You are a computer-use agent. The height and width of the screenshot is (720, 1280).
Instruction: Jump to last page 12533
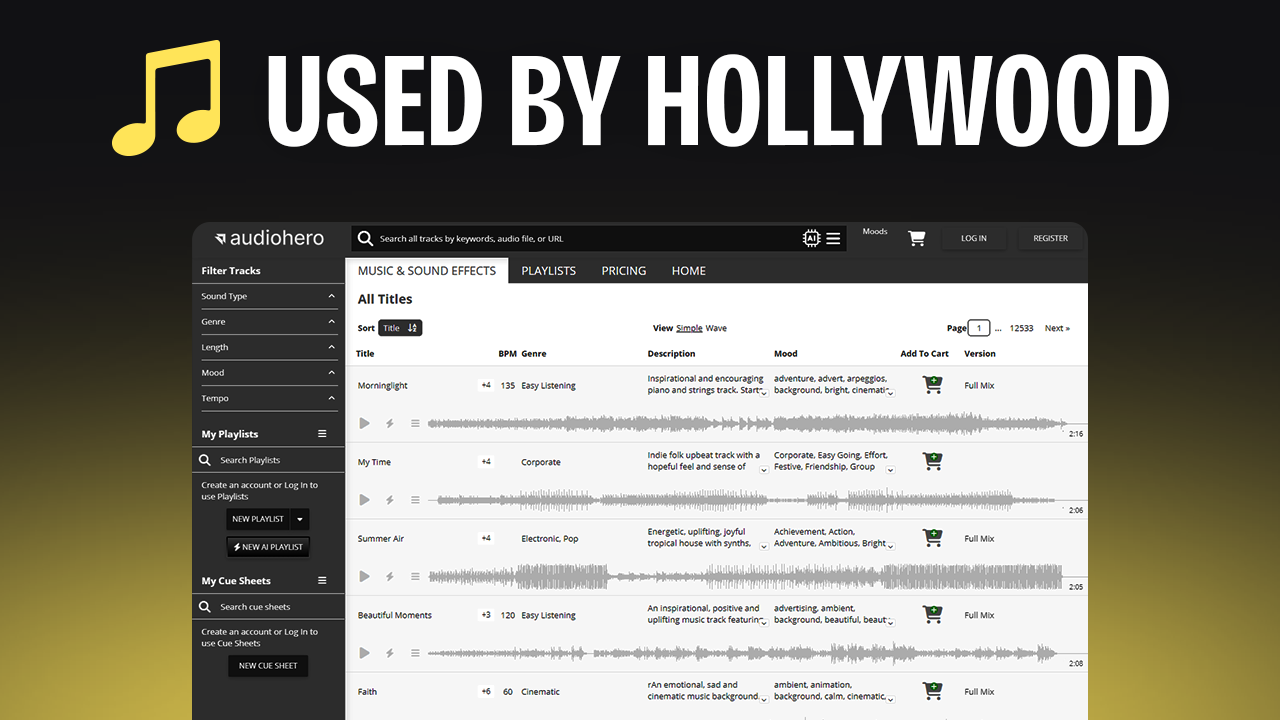click(1021, 328)
